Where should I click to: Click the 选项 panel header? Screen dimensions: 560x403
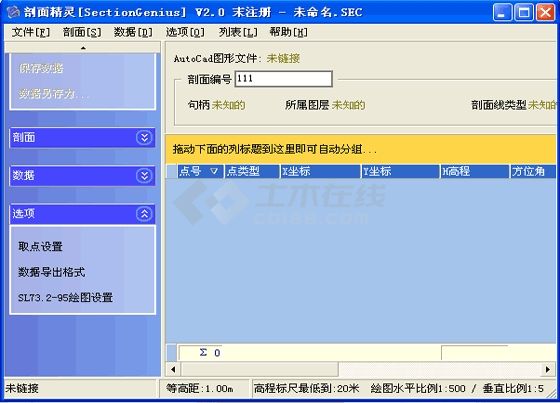pos(82,214)
